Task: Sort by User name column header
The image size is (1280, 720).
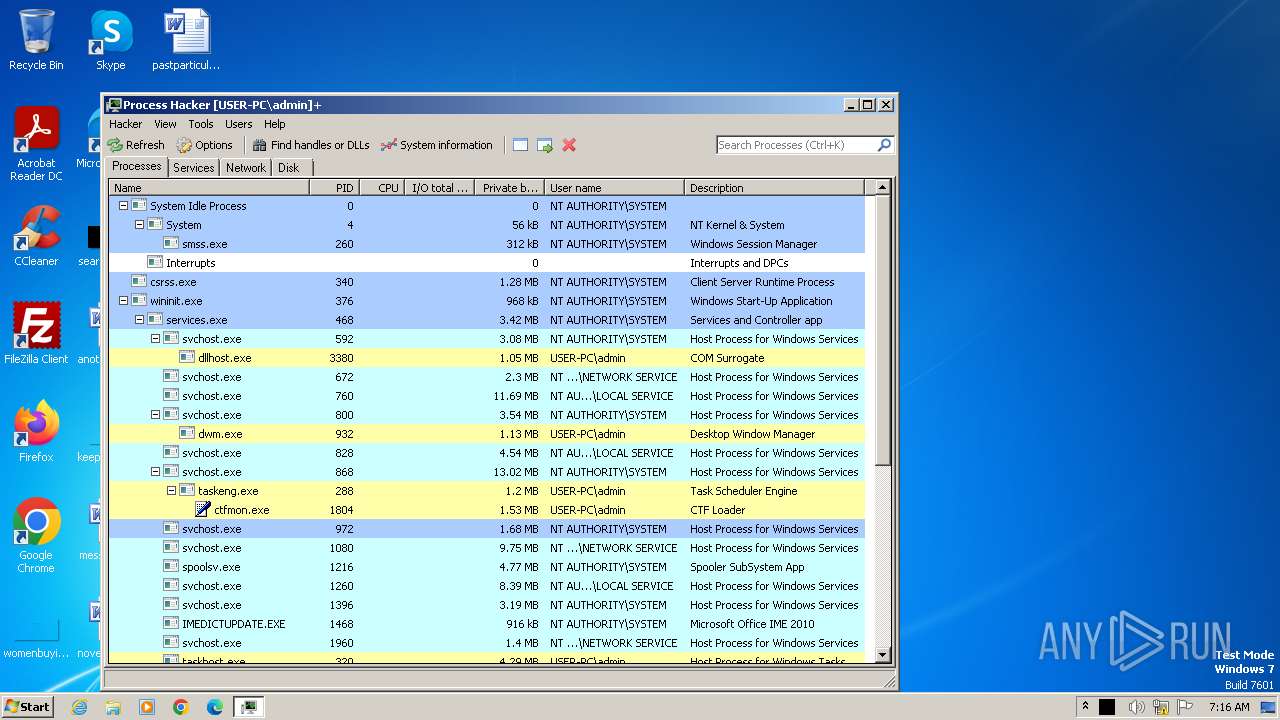Action: tap(614, 188)
